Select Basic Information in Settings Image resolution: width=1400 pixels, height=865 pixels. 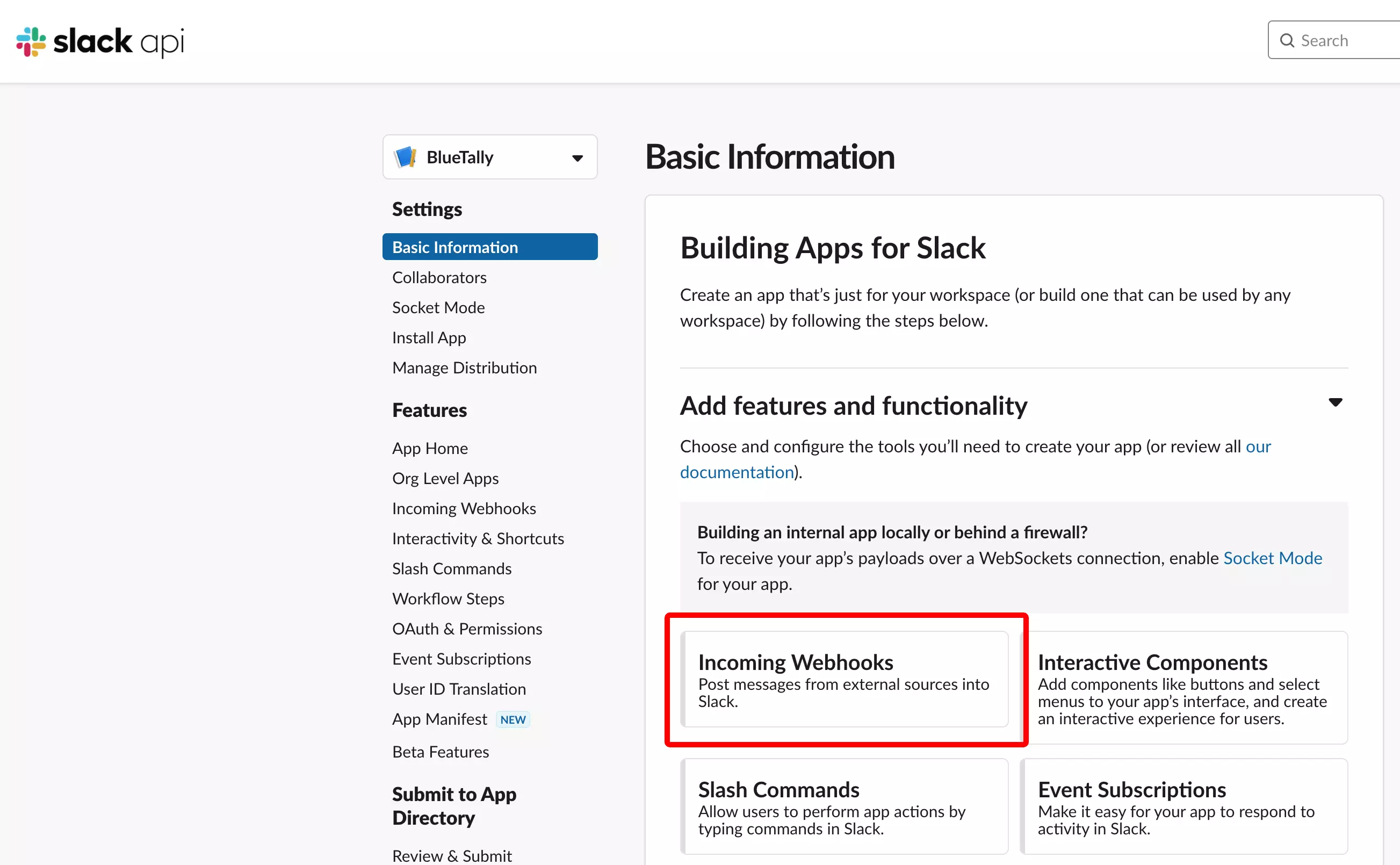[x=490, y=247]
